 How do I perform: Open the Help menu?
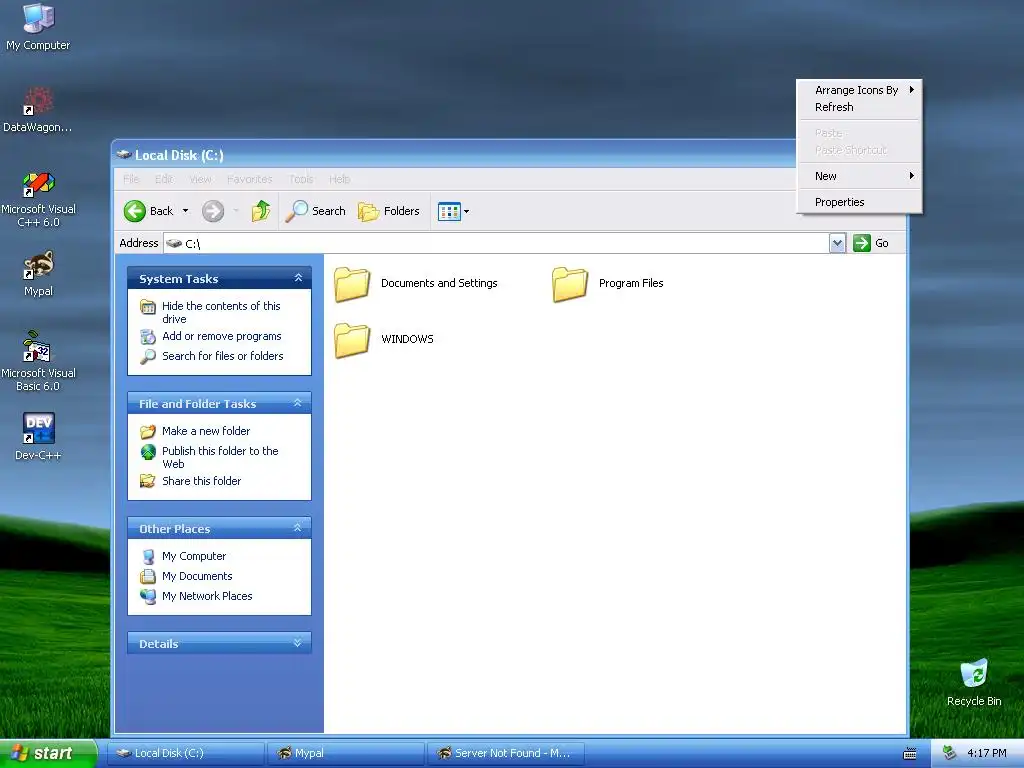pyautogui.click(x=340, y=179)
